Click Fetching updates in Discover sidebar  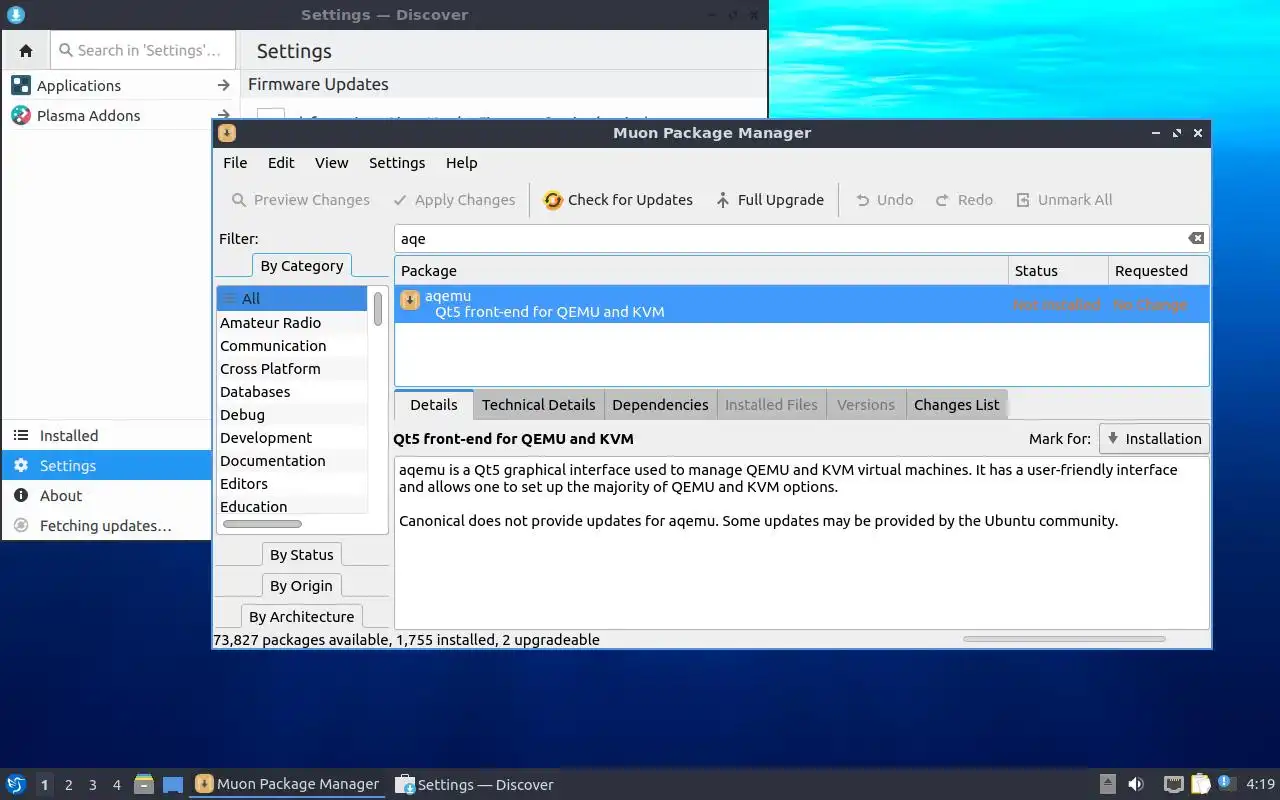[x=107, y=526]
